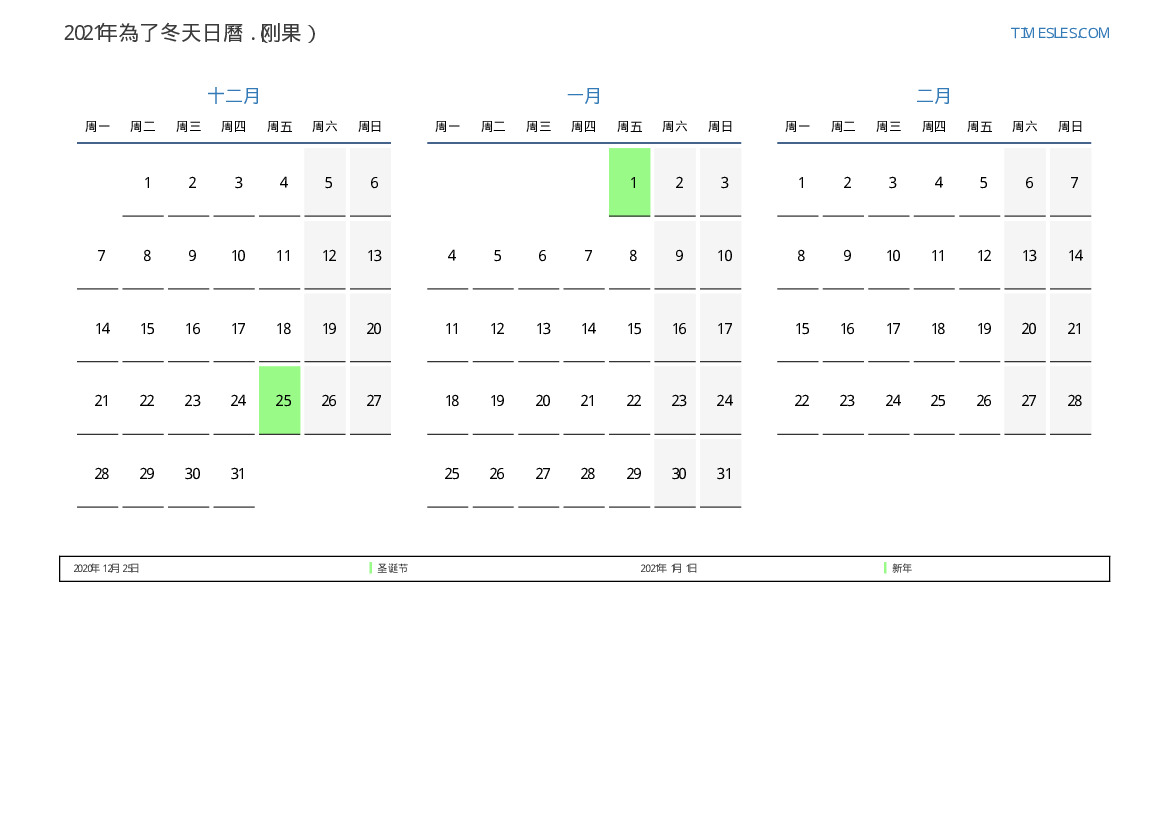
Task: Click the green marker beside 新年 legend
Action: coord(885,568)
